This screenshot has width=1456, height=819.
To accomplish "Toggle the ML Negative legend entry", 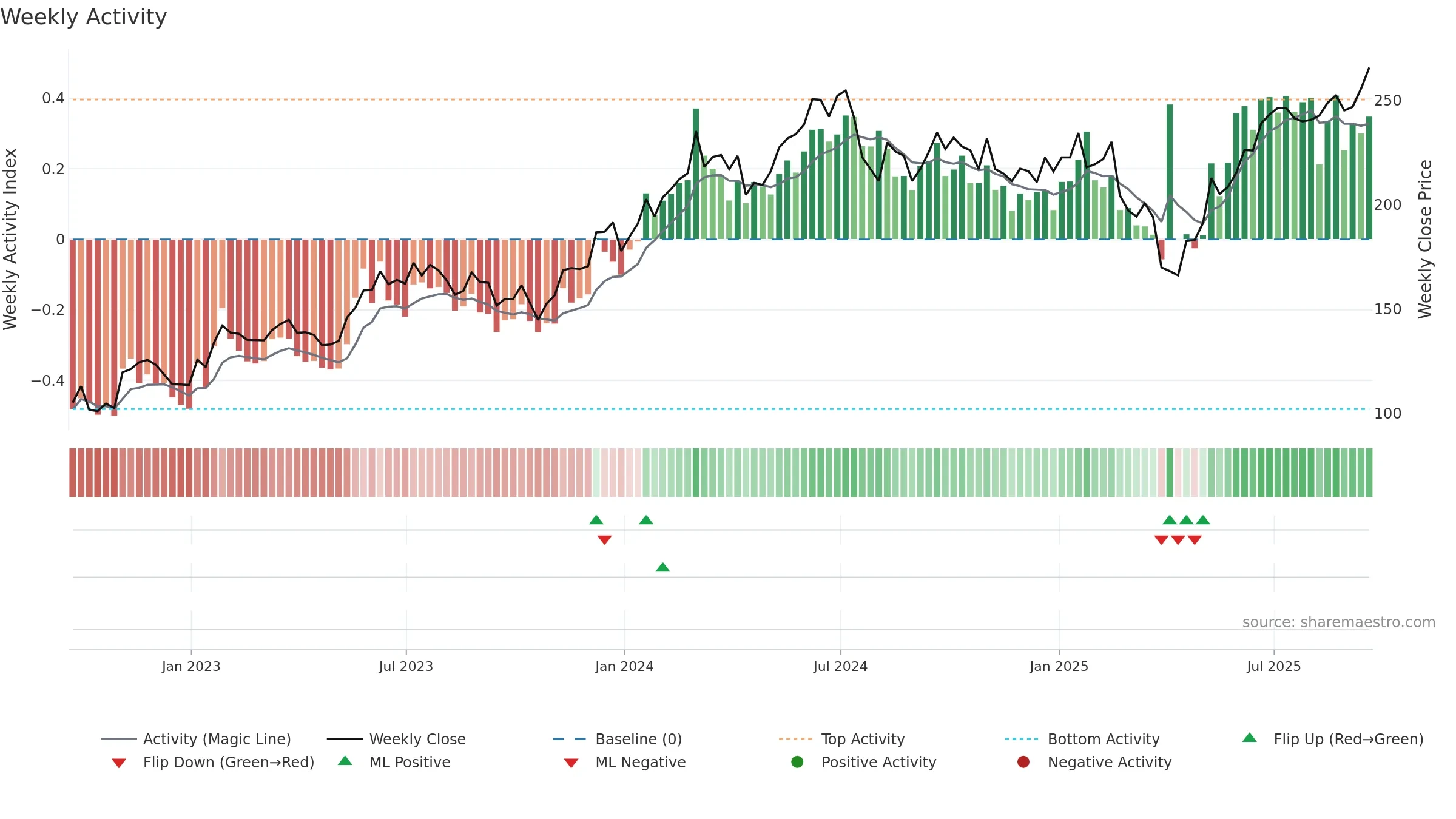I will (x=625, y=762).
